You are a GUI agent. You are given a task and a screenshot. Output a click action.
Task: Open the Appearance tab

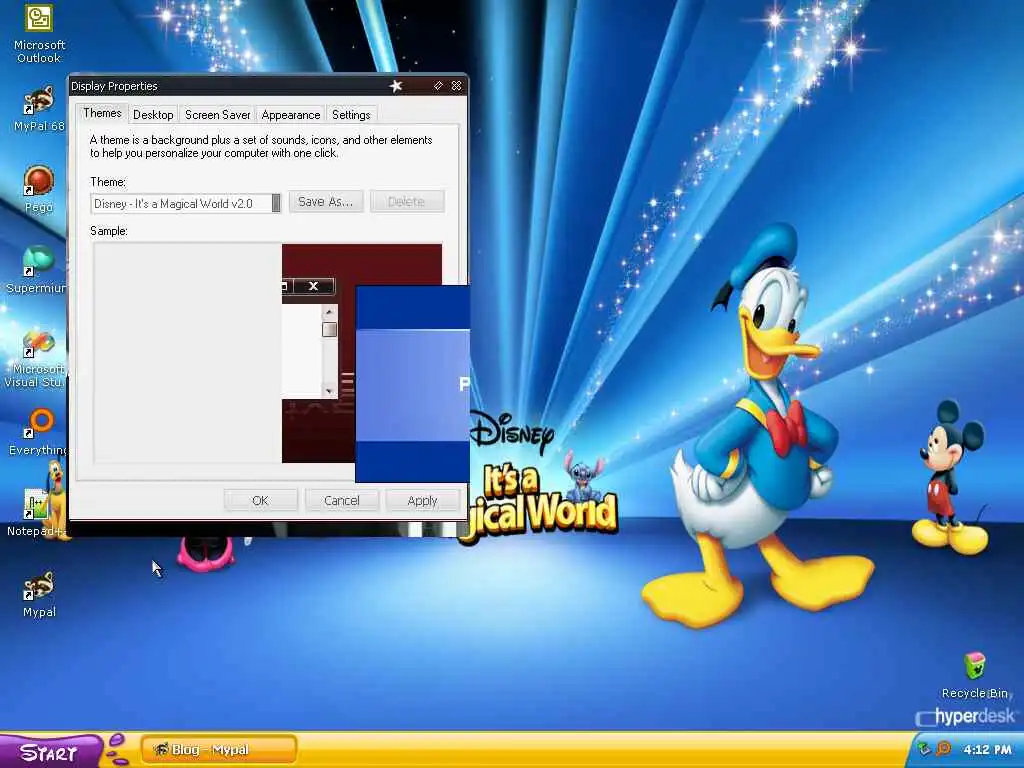(x=291, y=115)
